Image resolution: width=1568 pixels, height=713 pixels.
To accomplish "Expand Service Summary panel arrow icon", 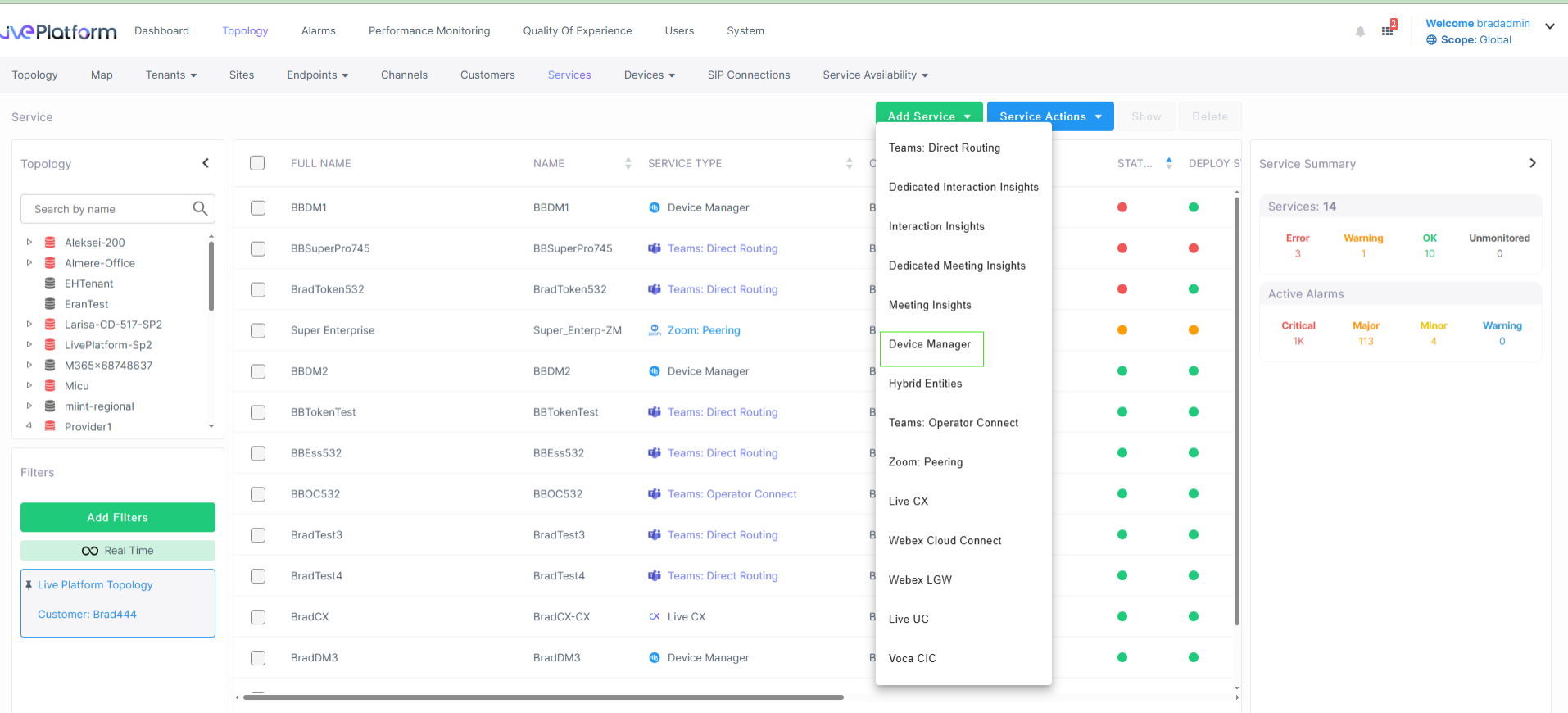I will coord(1532,163).
